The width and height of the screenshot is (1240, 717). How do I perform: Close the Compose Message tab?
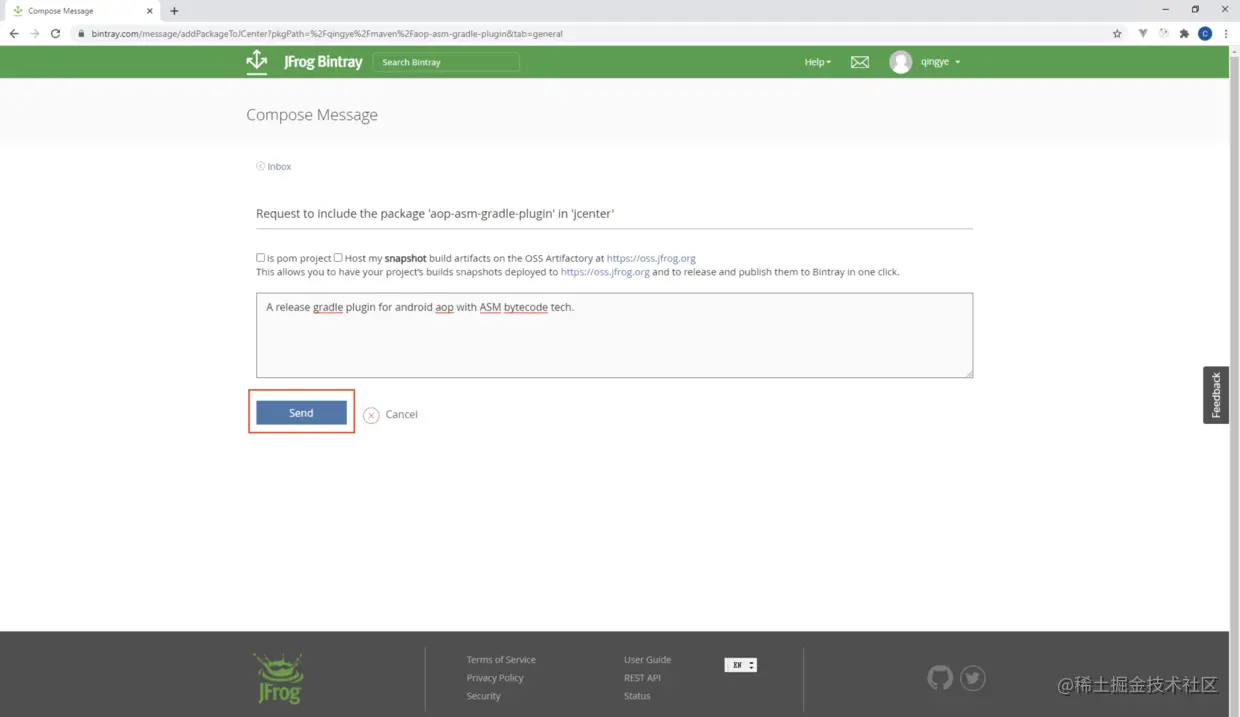pos(150,11)
